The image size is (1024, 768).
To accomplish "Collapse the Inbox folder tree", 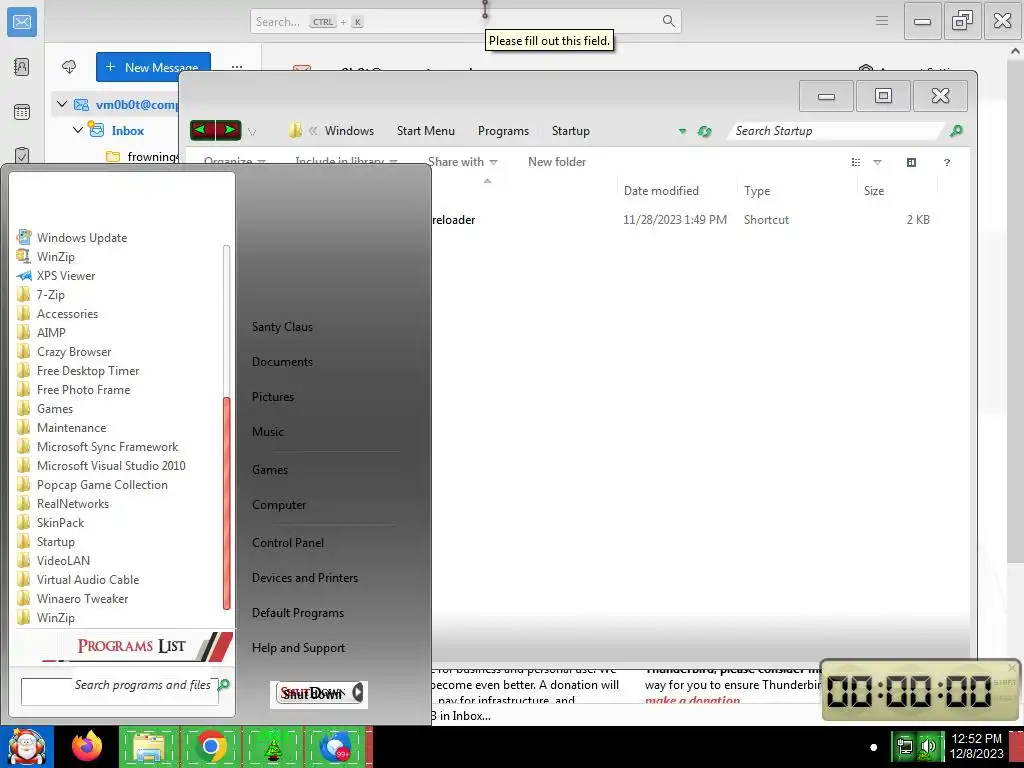I will click(78, 130).
